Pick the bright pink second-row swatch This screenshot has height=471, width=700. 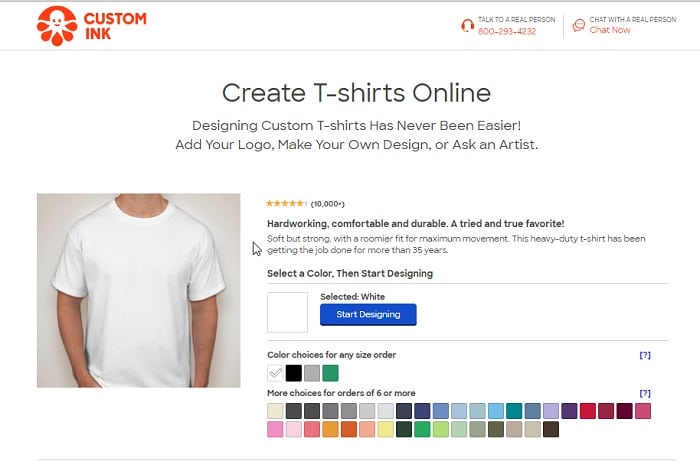pos(275,429)
